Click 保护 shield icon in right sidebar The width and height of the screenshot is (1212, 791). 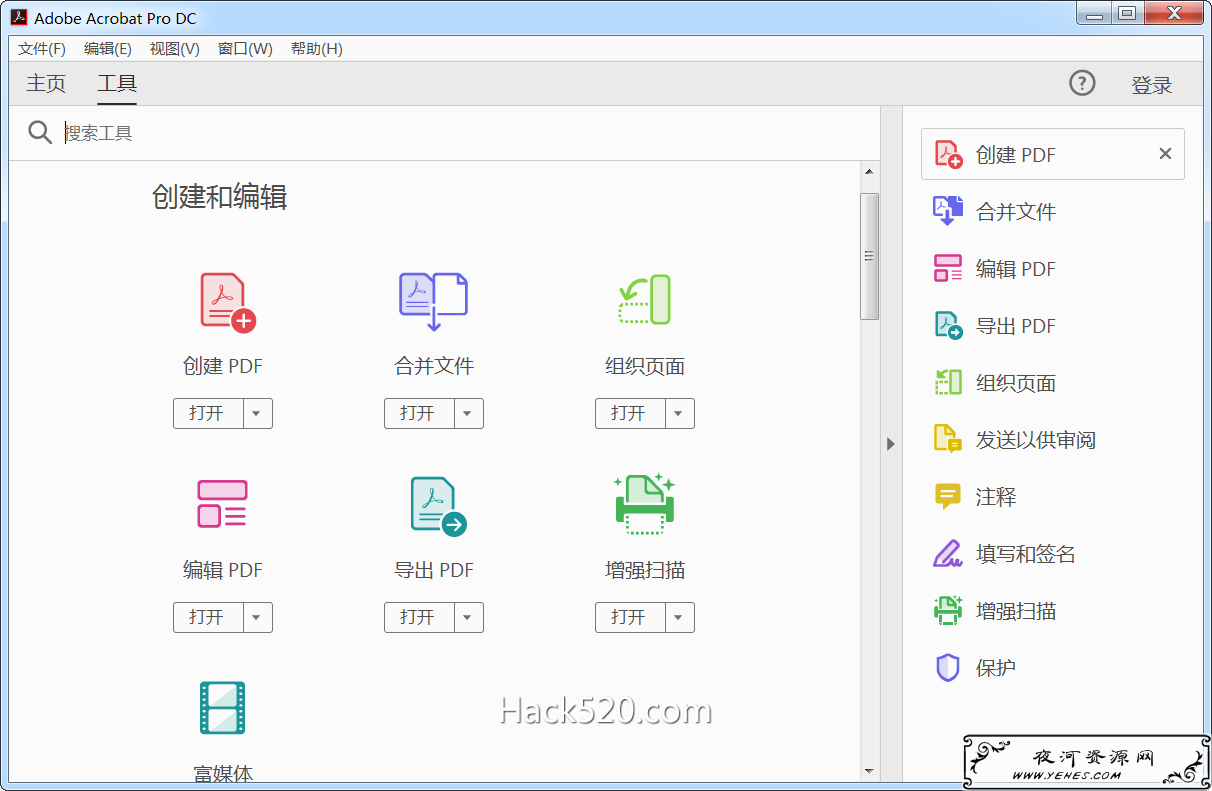[x=948, y=667]
